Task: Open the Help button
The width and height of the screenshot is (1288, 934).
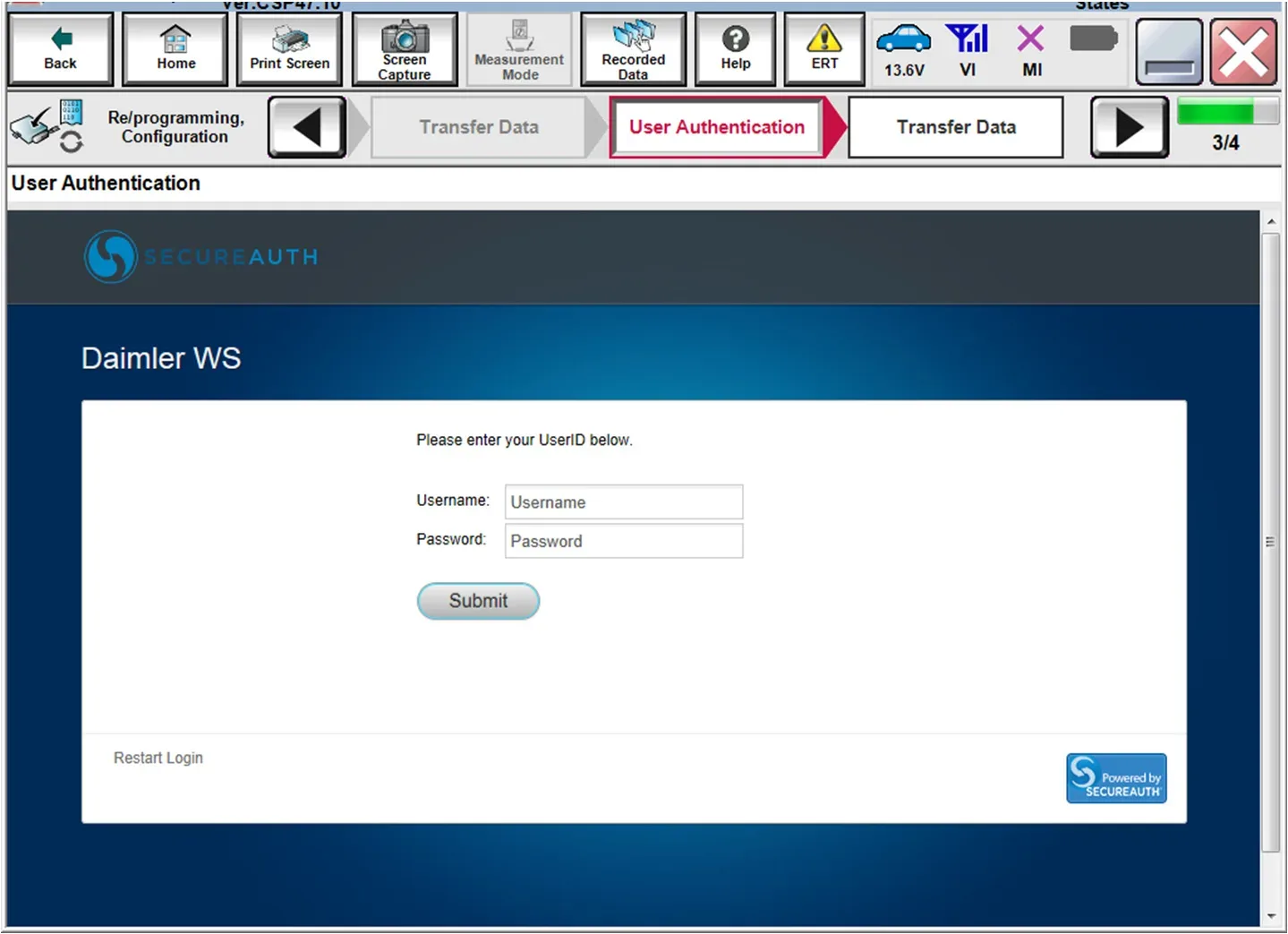Action: click(x=736, y=49)
